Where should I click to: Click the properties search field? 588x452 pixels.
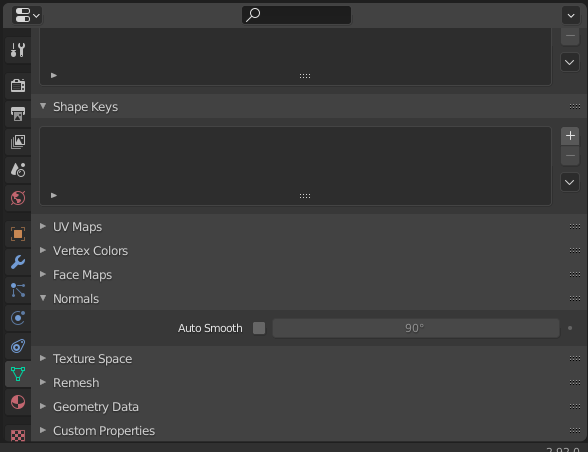coord(297,15)
